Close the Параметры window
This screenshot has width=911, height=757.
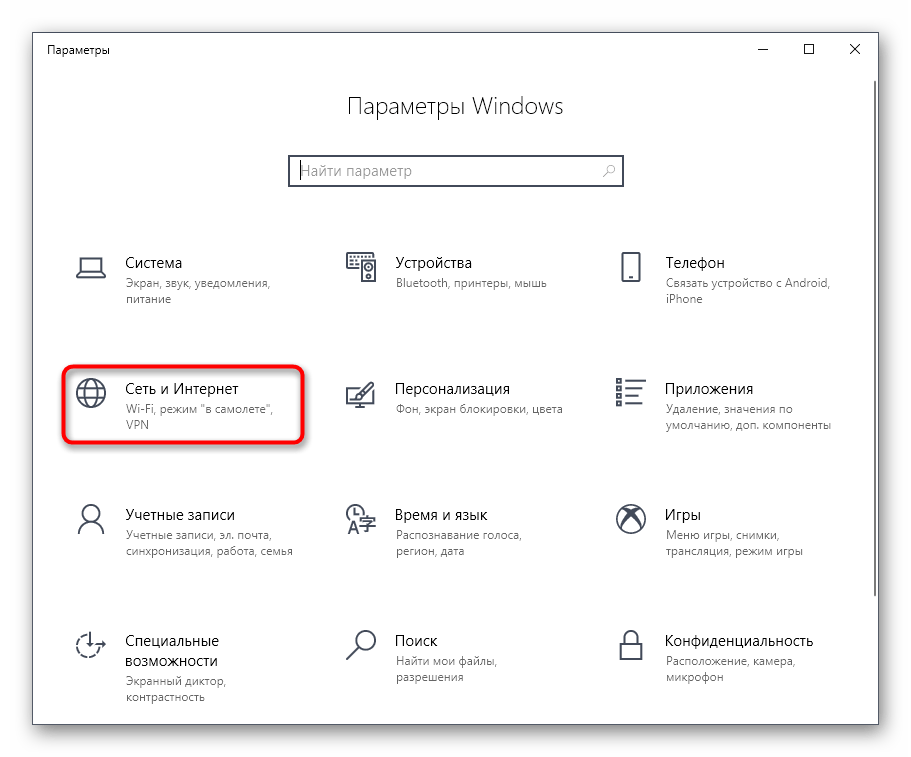tap(855, 49)
